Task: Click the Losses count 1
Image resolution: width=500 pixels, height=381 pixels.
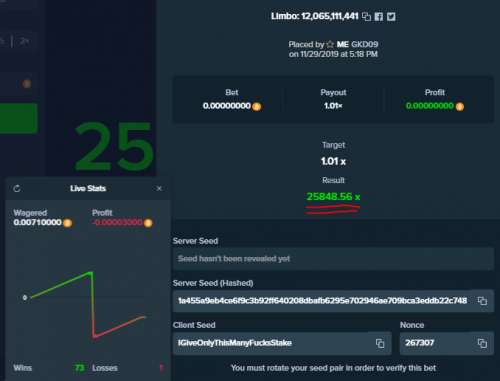Action: (161, 368)
